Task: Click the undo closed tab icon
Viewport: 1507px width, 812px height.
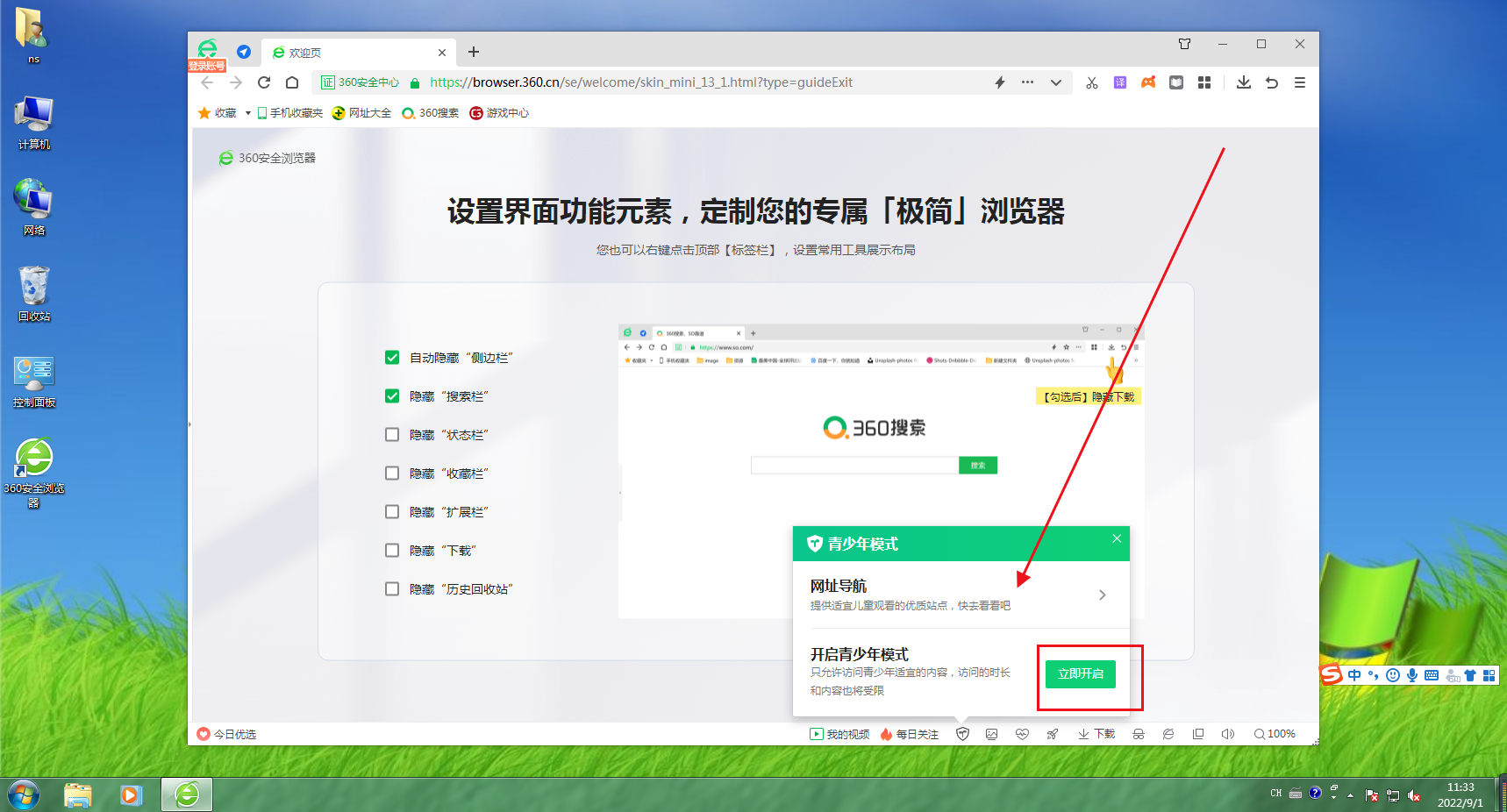Action: tap(1272, 82)
